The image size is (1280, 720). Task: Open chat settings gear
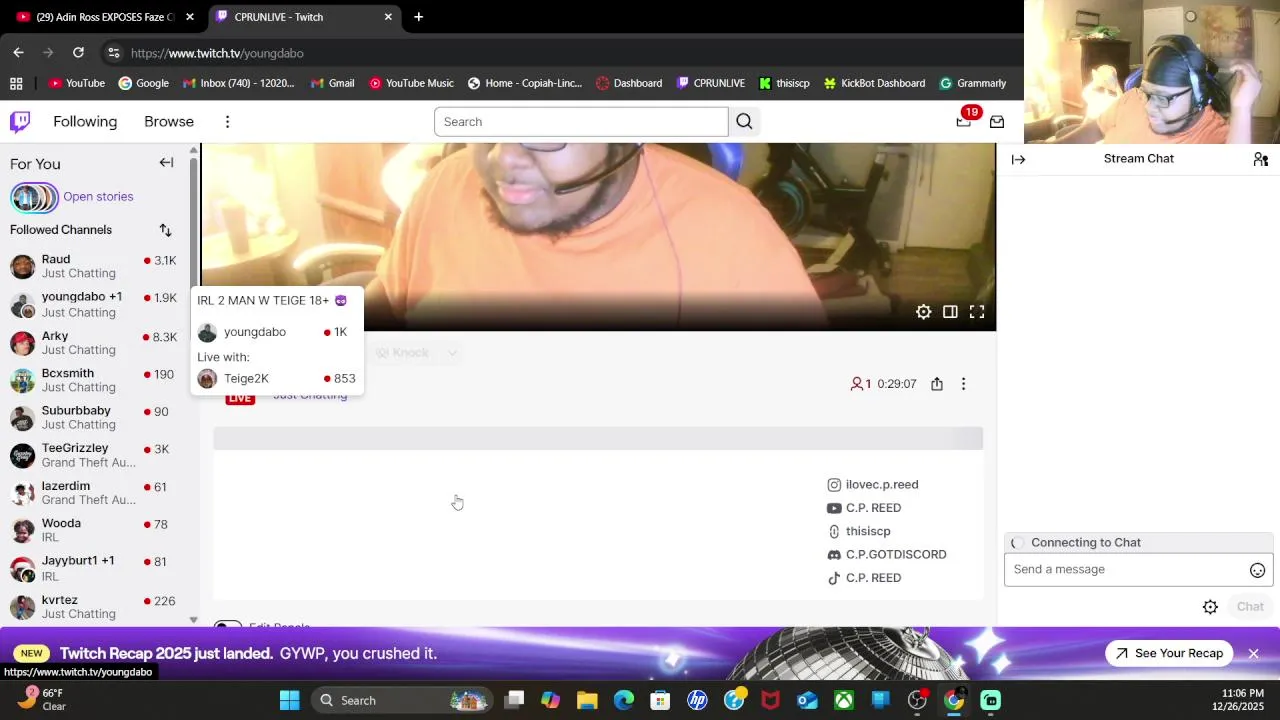point(1210,607)
